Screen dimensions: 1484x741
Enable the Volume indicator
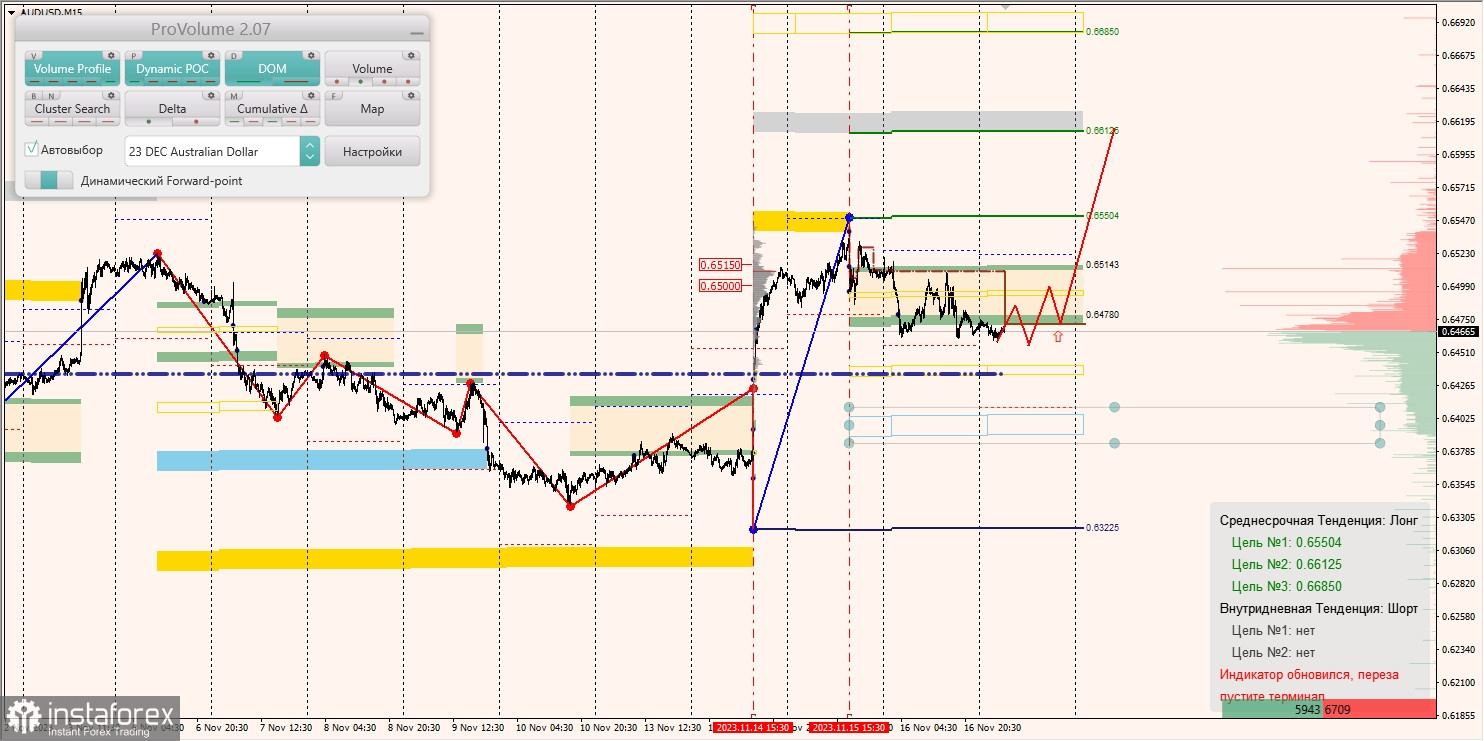(x=372, y=69)
